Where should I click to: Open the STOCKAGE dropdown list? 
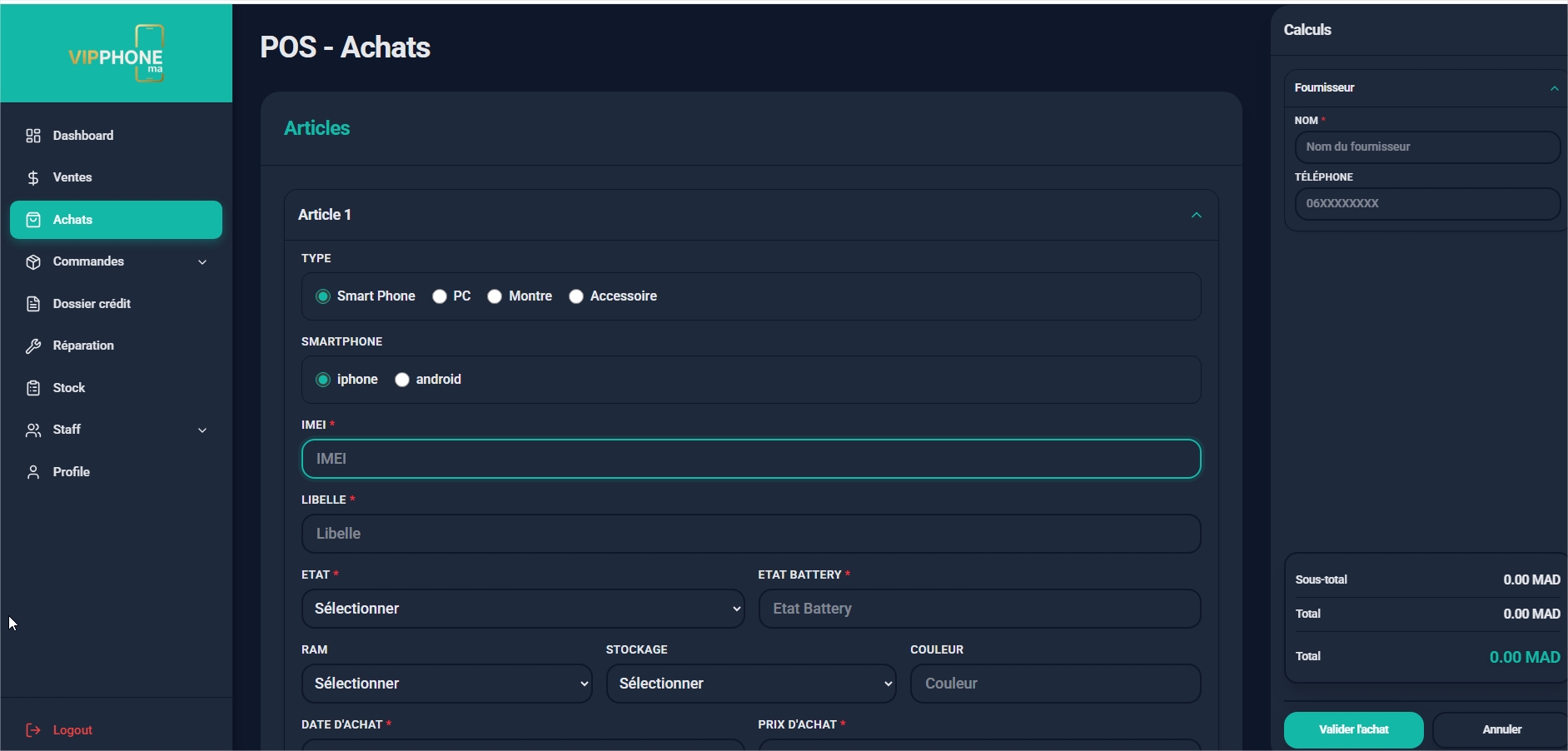point(750,684)
